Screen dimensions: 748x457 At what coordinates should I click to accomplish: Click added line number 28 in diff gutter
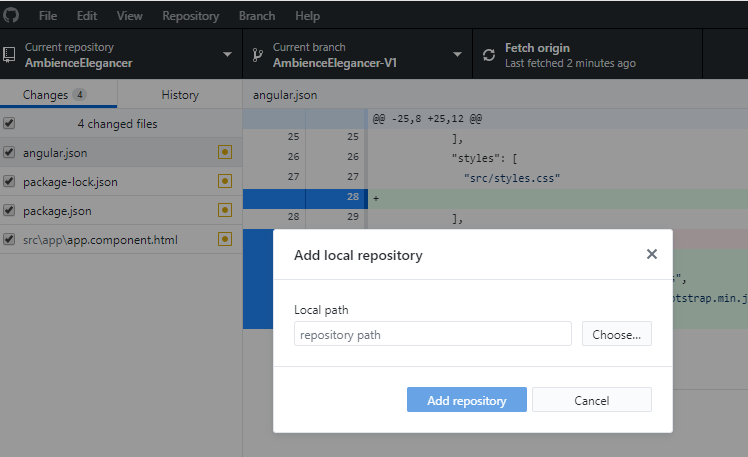pyautogui.click(x=353, y=197)
